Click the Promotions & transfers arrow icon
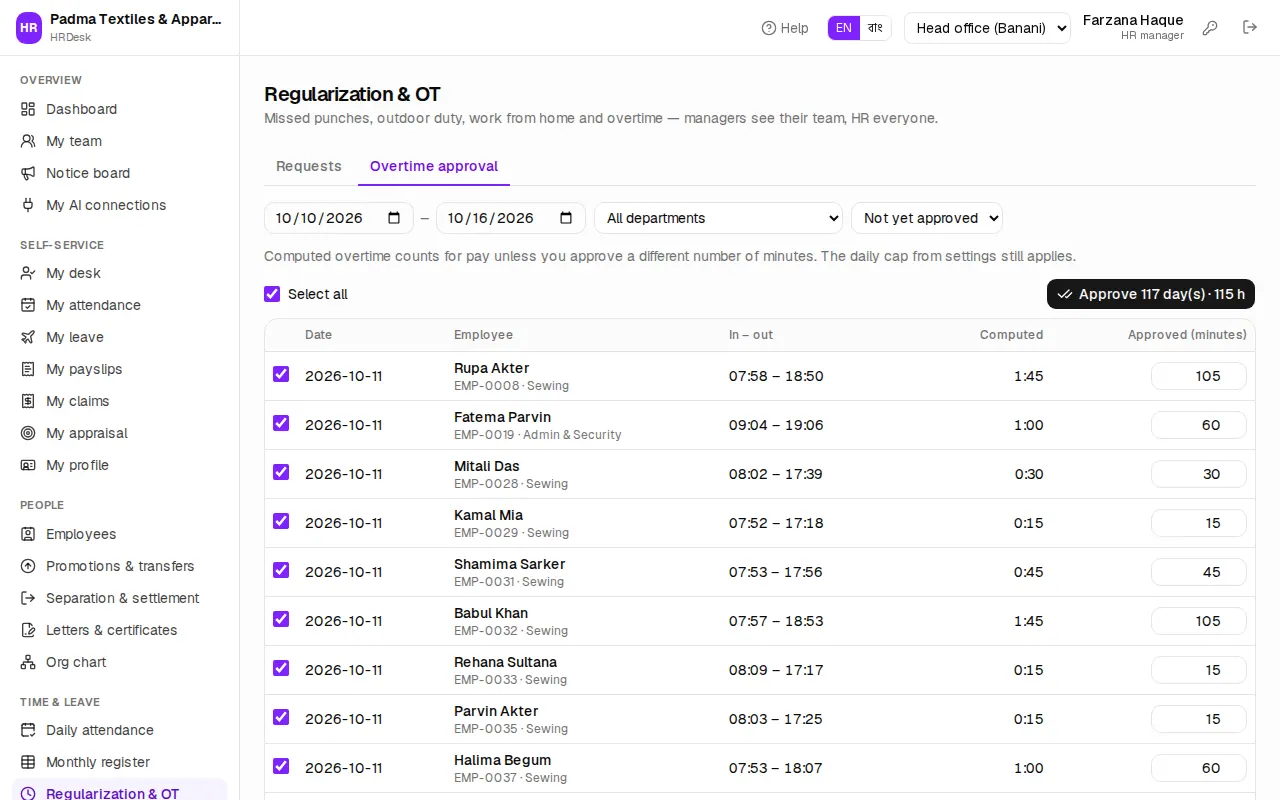 point(28,566)
